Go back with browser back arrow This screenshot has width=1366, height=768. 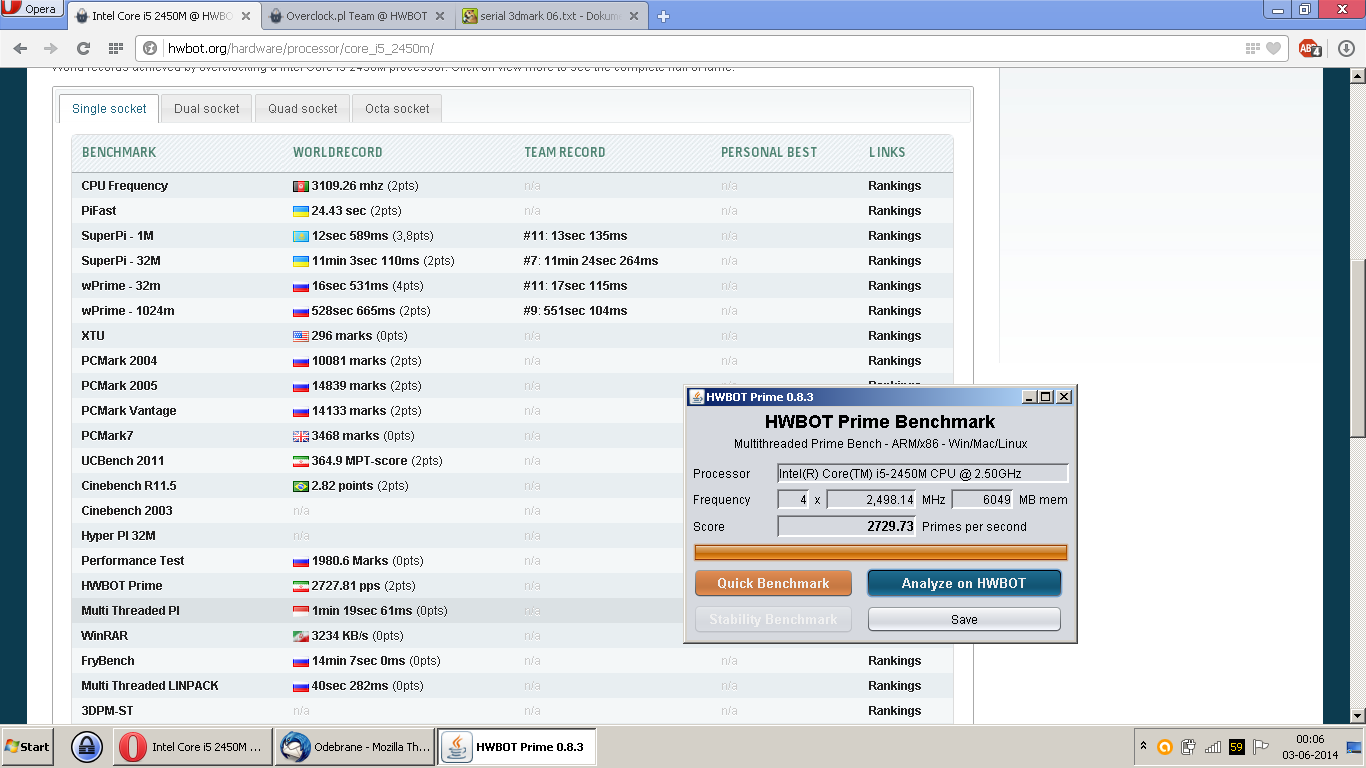(x=20, y=48)
